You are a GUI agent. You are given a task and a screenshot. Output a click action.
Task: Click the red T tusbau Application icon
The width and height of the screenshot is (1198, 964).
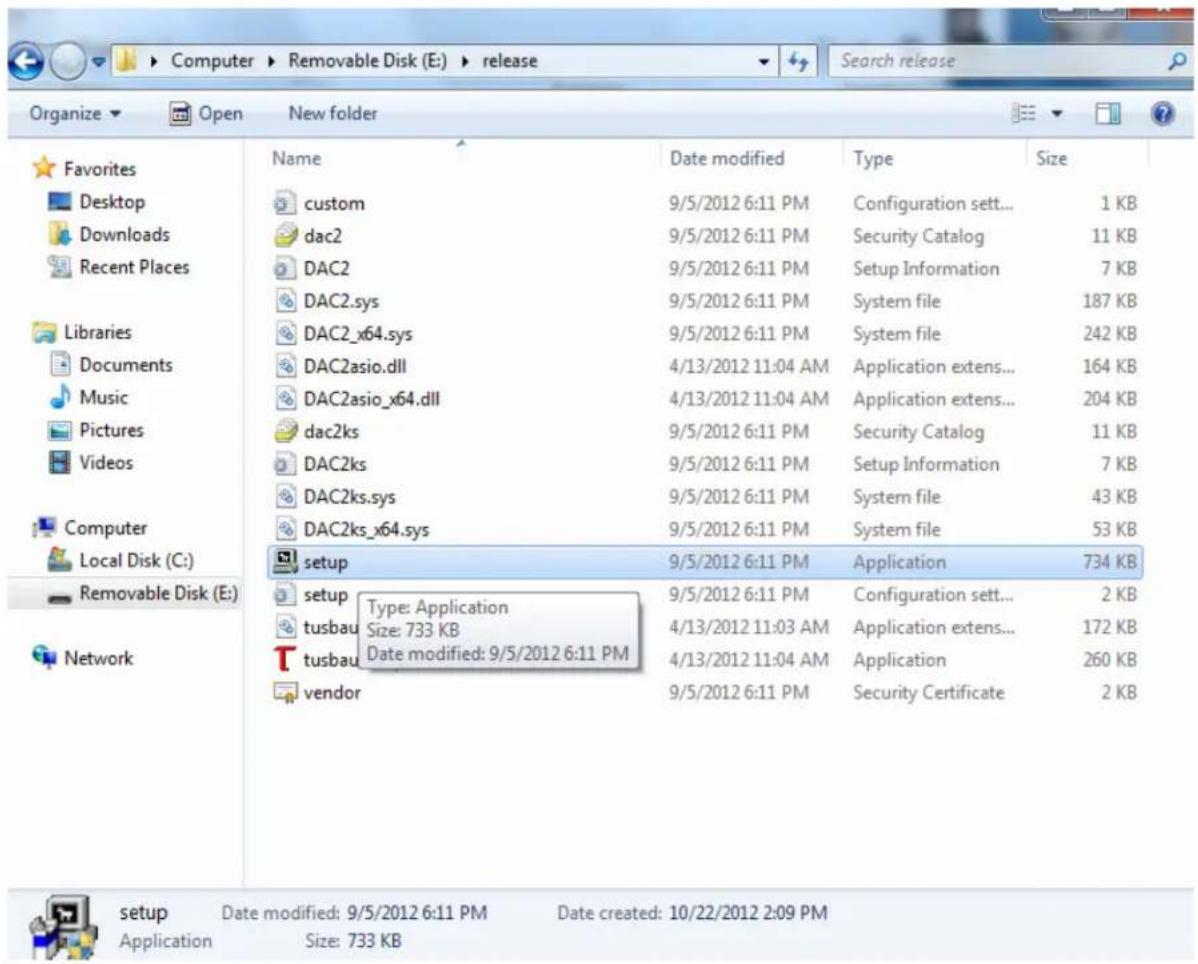coord(284,659)
